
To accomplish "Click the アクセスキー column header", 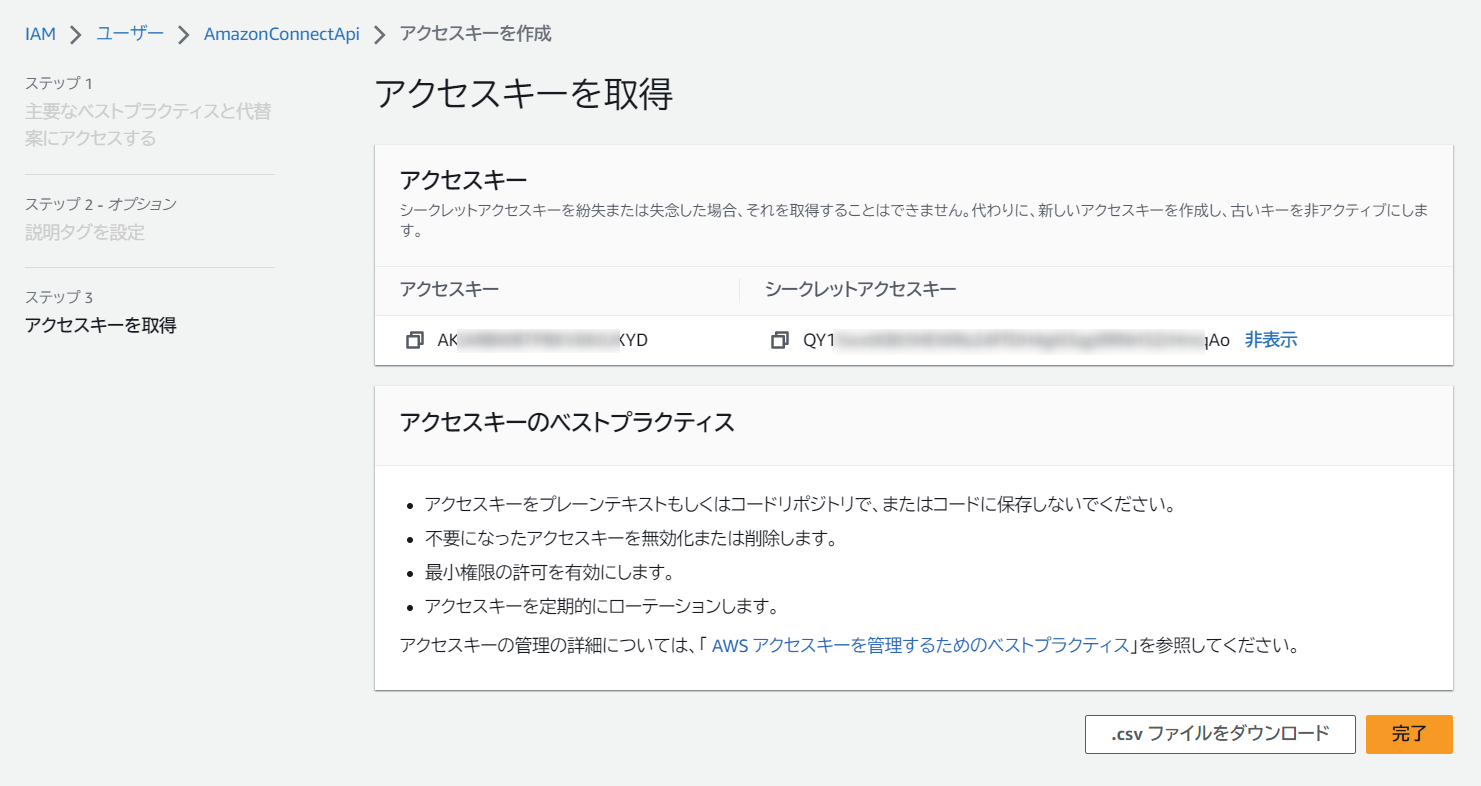I will point(449,290).
